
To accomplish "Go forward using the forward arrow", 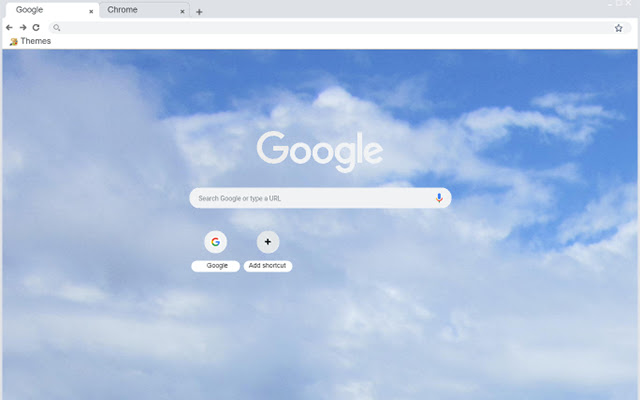I will coord(23,27).
